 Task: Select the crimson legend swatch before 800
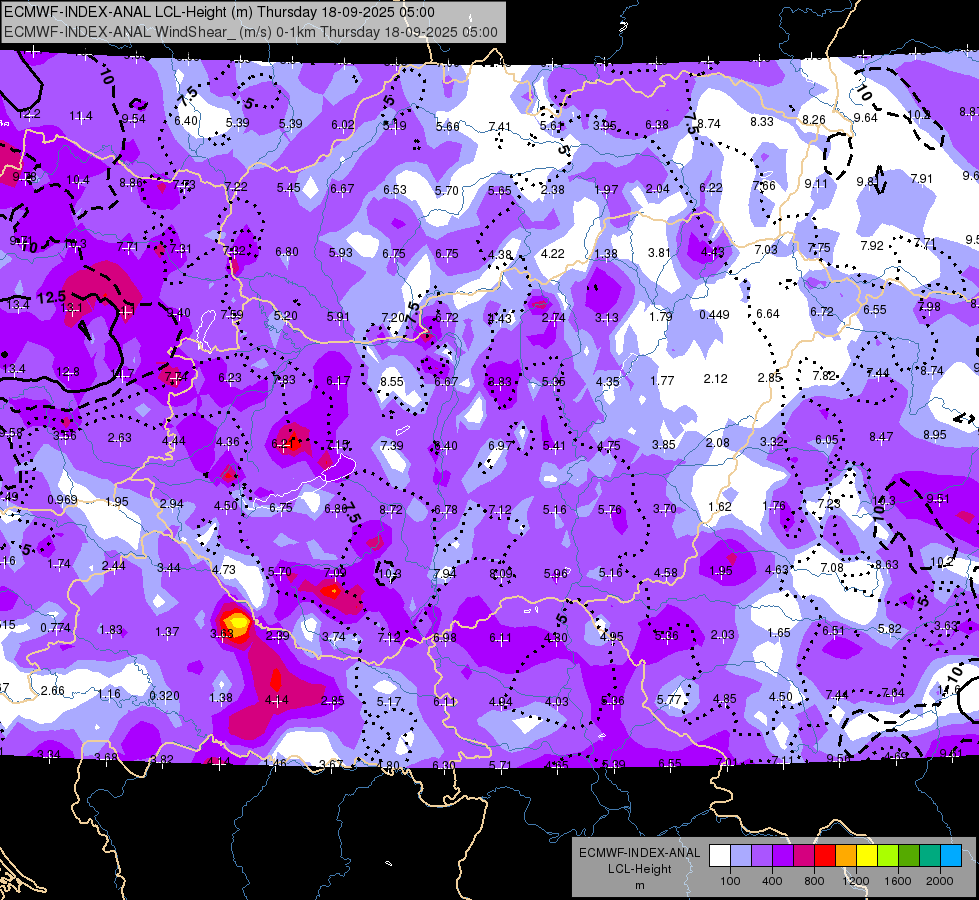click(804, 855)
